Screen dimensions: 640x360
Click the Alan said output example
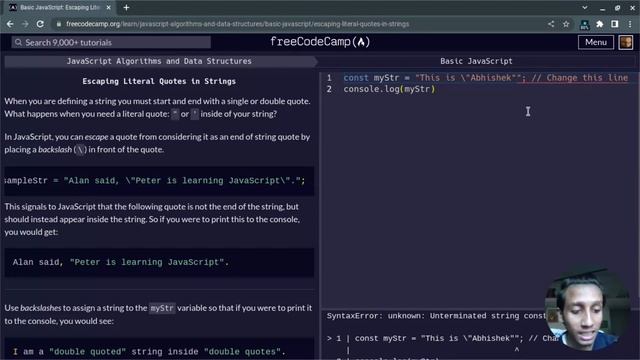(159, 262)
